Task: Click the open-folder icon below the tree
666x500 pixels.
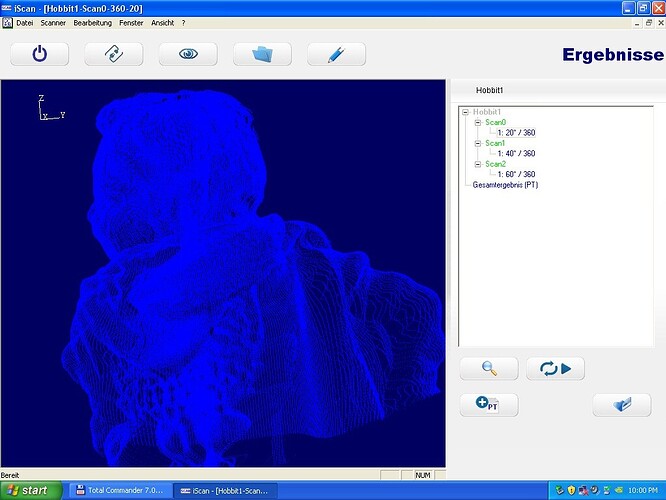Action: tap(621, 404)
